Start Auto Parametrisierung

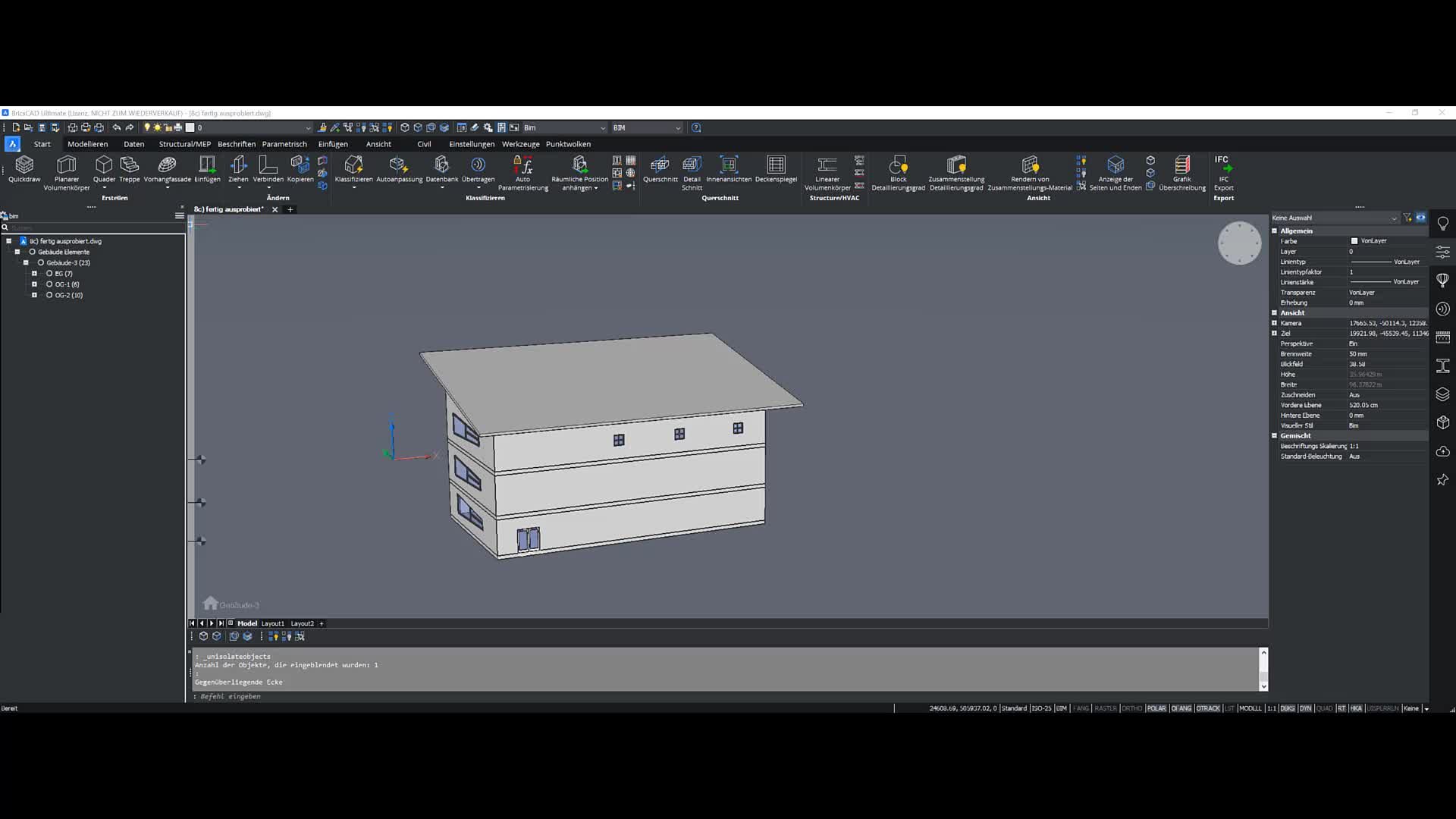click(522, 173)
